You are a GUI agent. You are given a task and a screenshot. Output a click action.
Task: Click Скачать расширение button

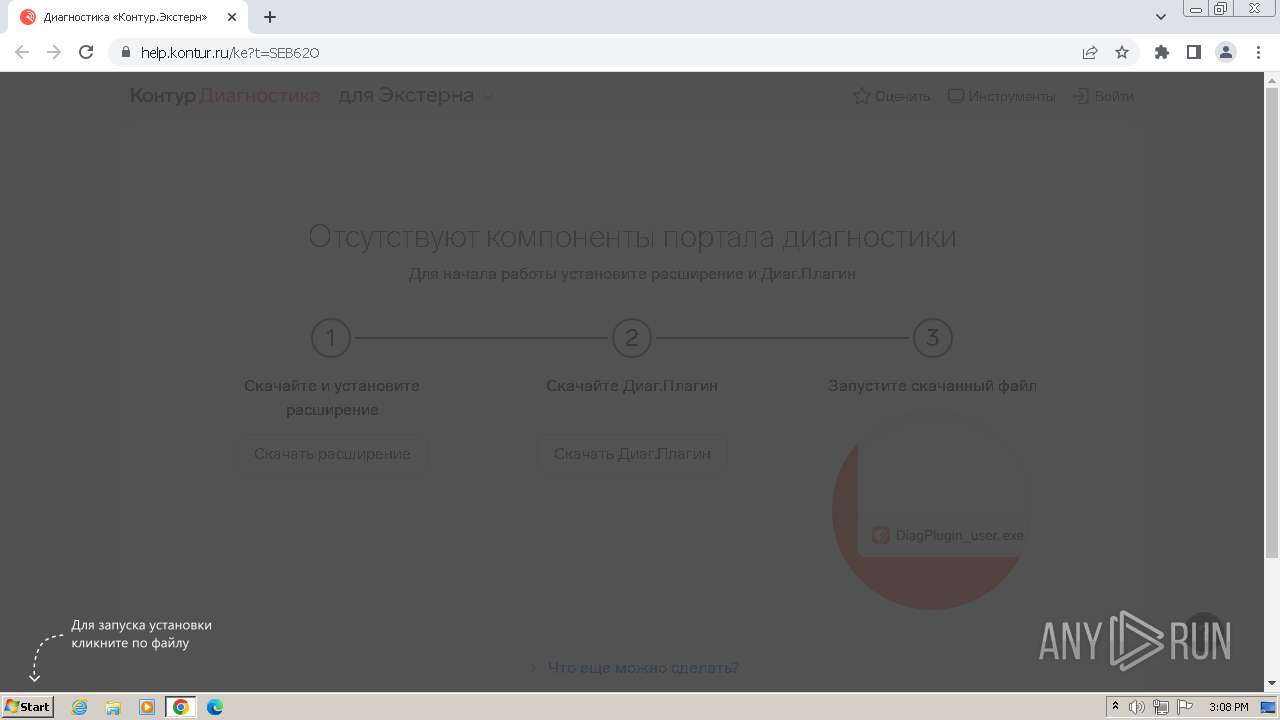pos(332,454)
